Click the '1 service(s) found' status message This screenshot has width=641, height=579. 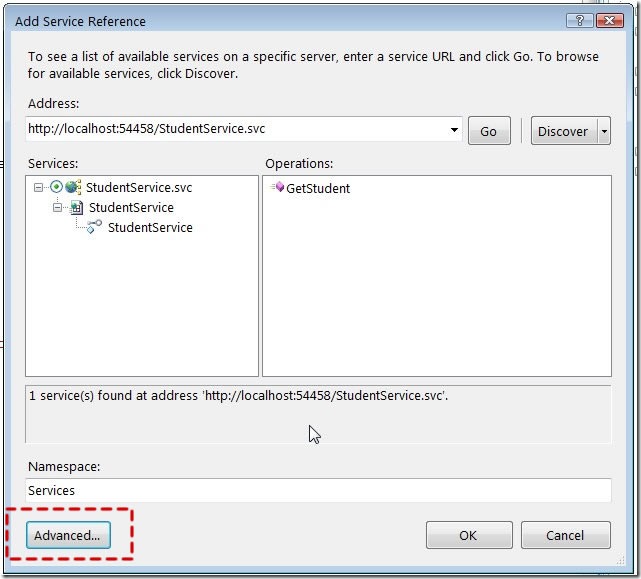pyautogui.click(x=238, y=395)
